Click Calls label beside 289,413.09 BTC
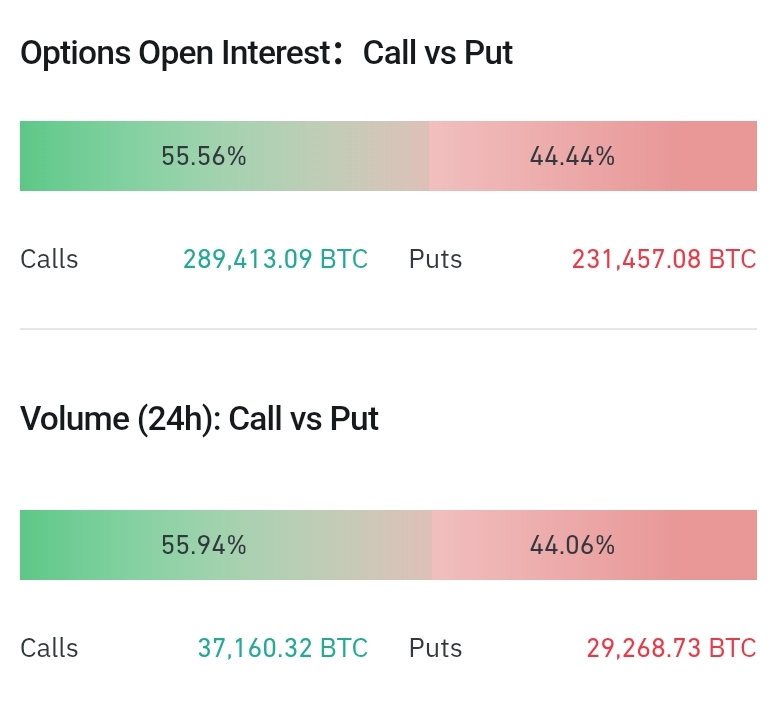 click(49, 259)
